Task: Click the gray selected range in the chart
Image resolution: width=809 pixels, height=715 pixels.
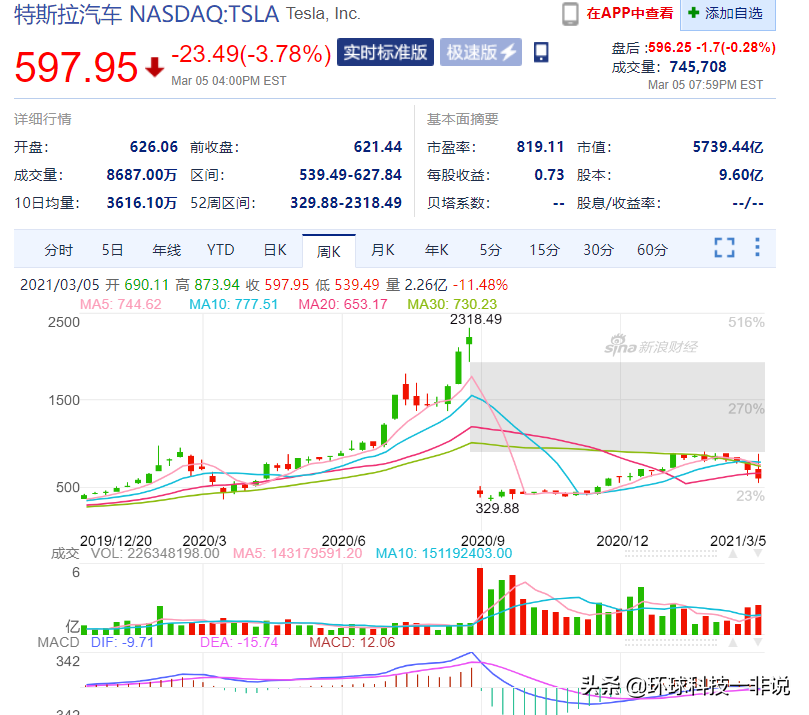Action: coord(617,407)
